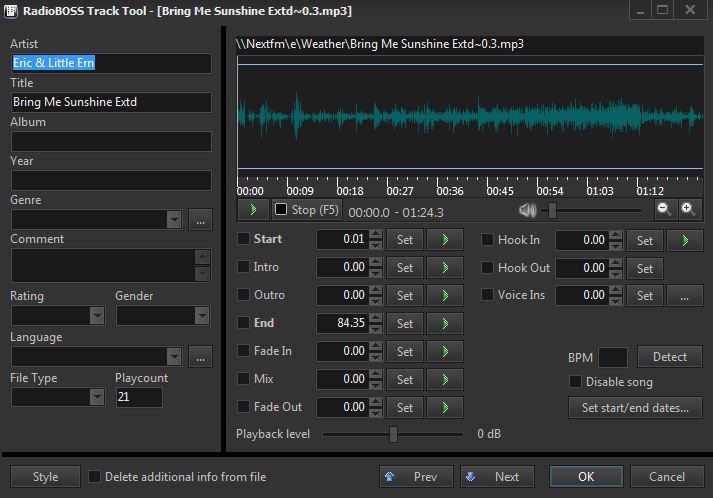Mute volume via speaker icon
Image resolution: width=713 pixels, height=498 pixels.
coord(527,210)
